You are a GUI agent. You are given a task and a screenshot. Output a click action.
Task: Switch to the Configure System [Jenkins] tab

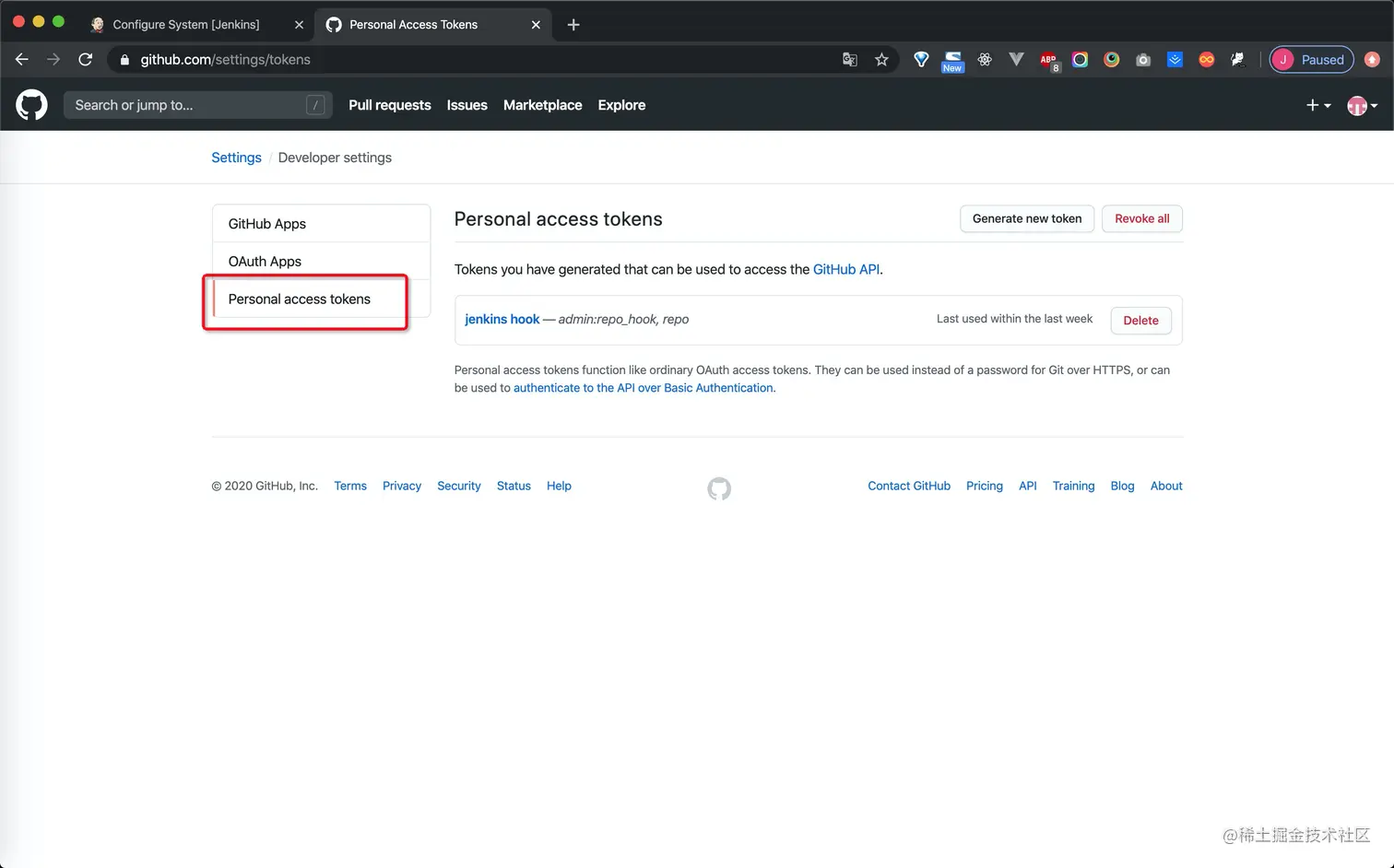tap(186, 25)
